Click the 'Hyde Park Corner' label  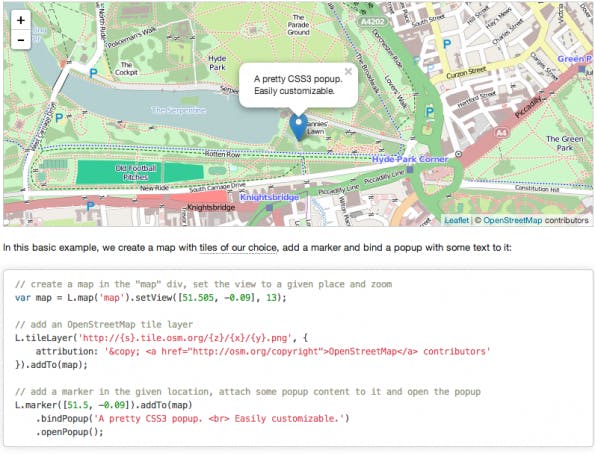point(410,159)
